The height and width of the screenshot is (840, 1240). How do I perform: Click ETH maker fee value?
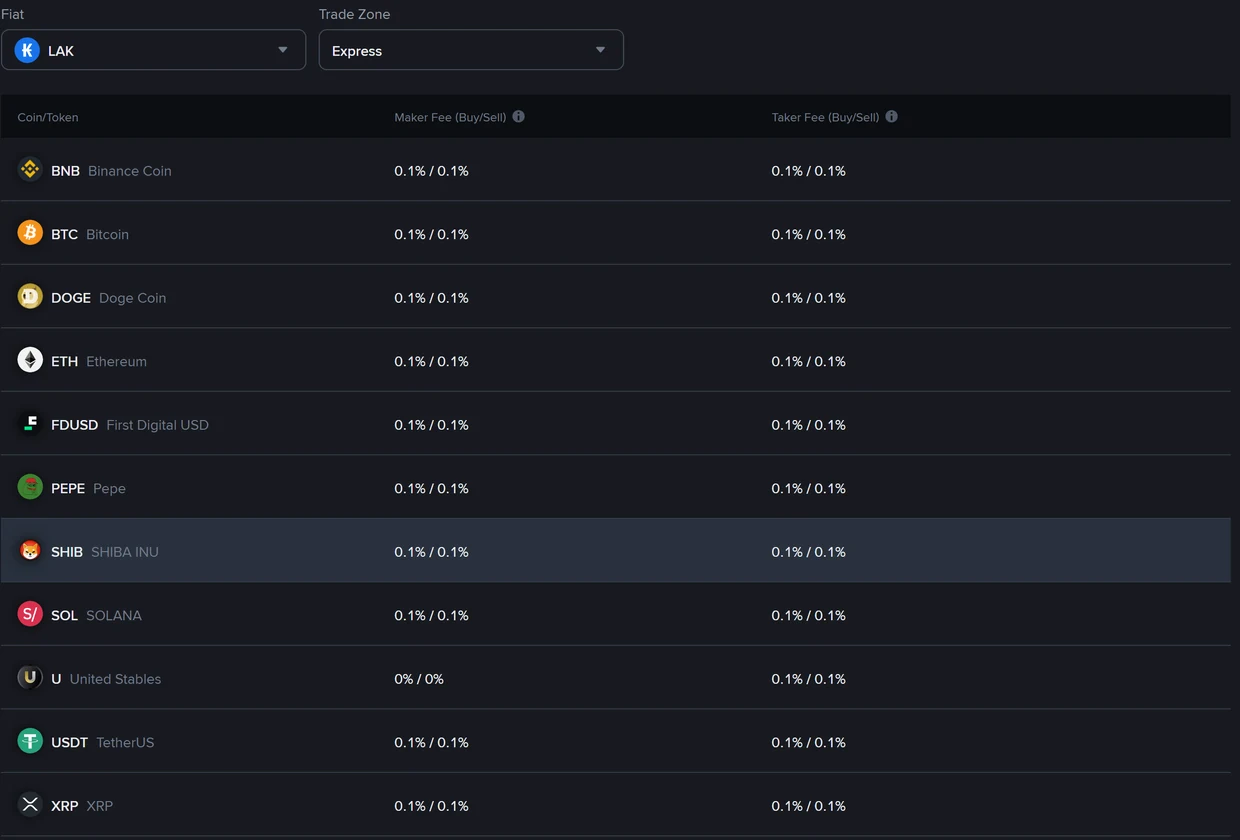(431, 362)
